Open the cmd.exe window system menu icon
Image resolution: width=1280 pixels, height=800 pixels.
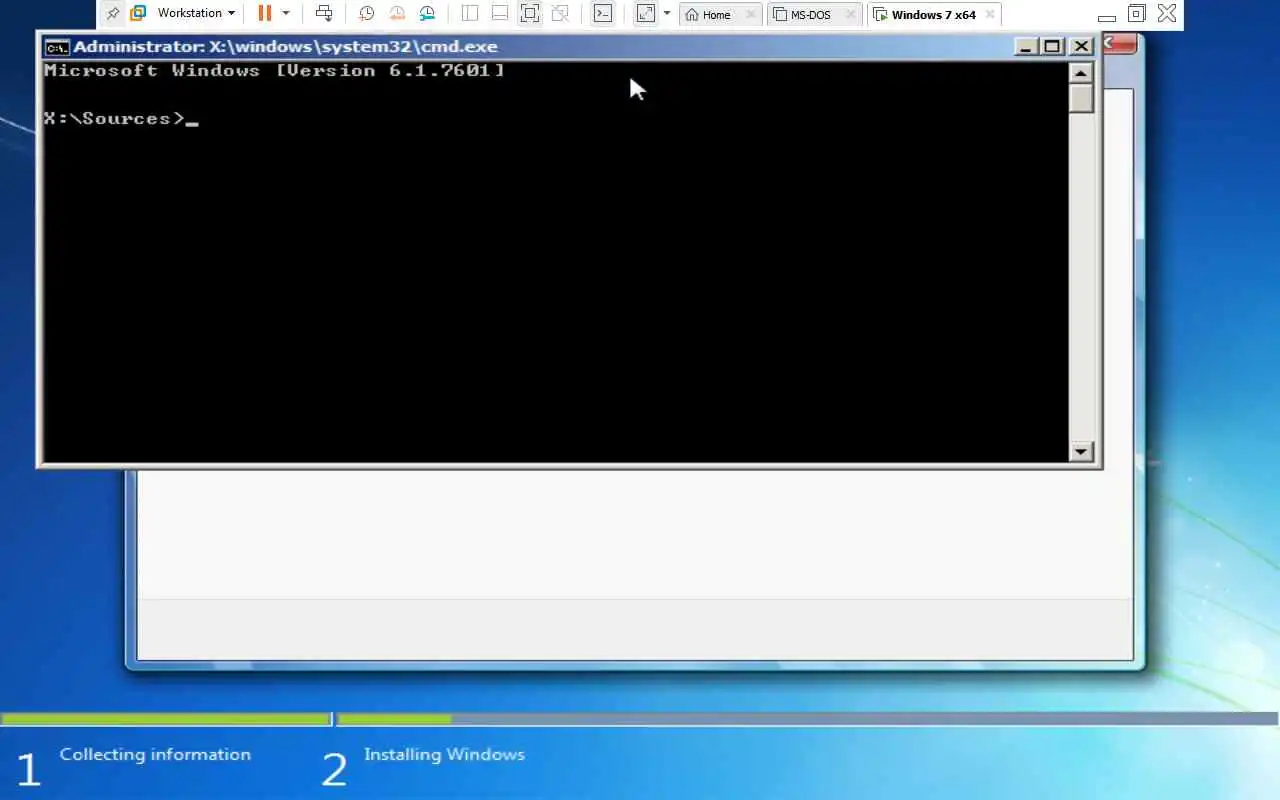pos(57,47)
